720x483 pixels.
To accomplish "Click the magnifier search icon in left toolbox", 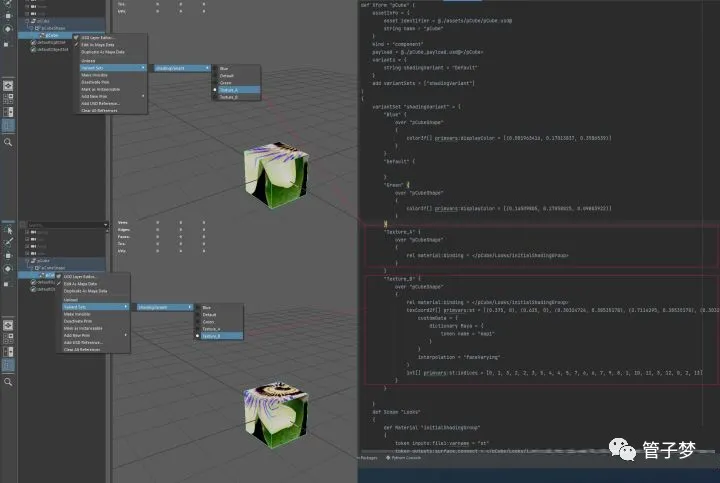I will click(8, 143).
